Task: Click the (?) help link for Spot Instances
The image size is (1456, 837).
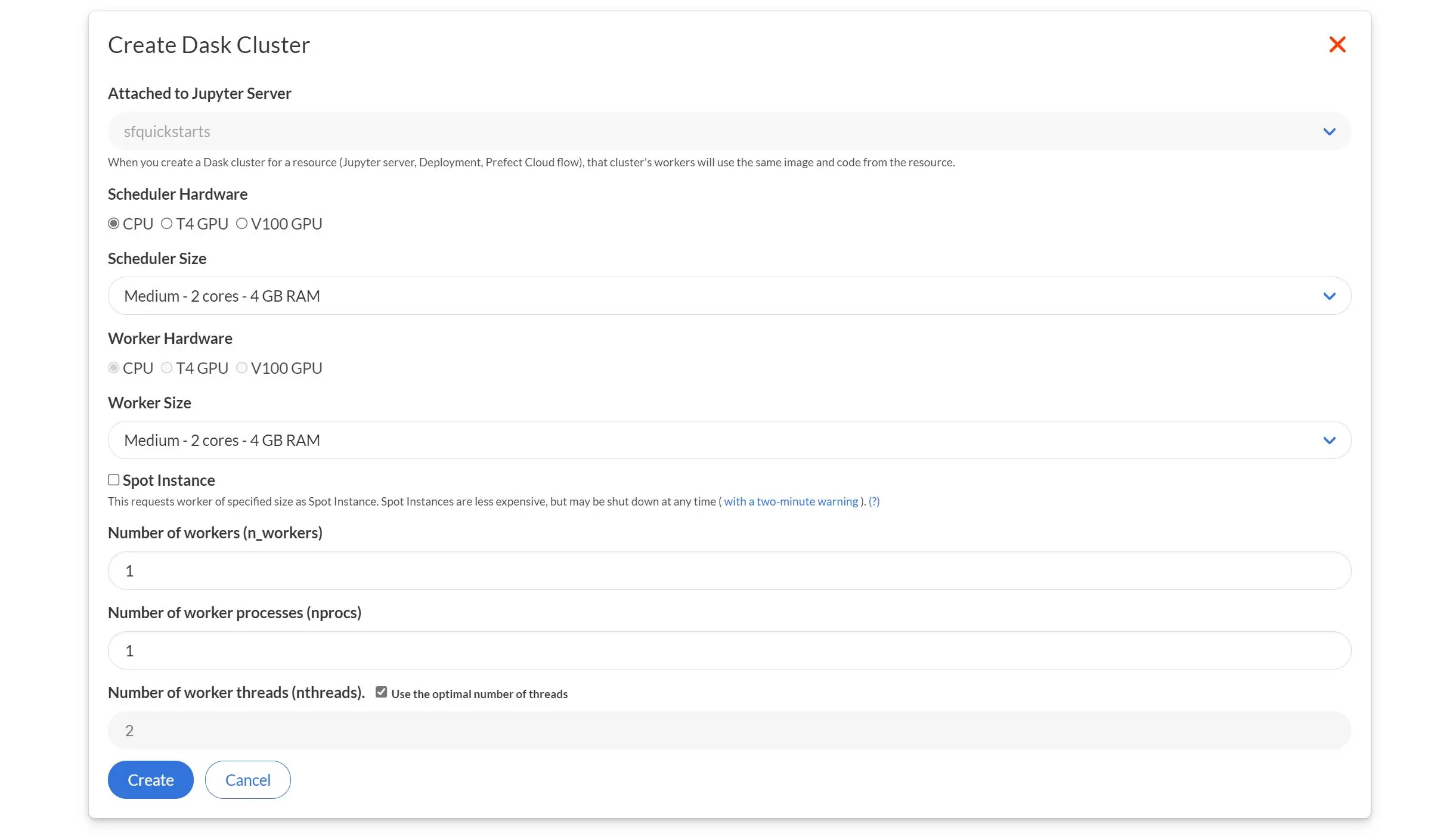Action: 874,501
